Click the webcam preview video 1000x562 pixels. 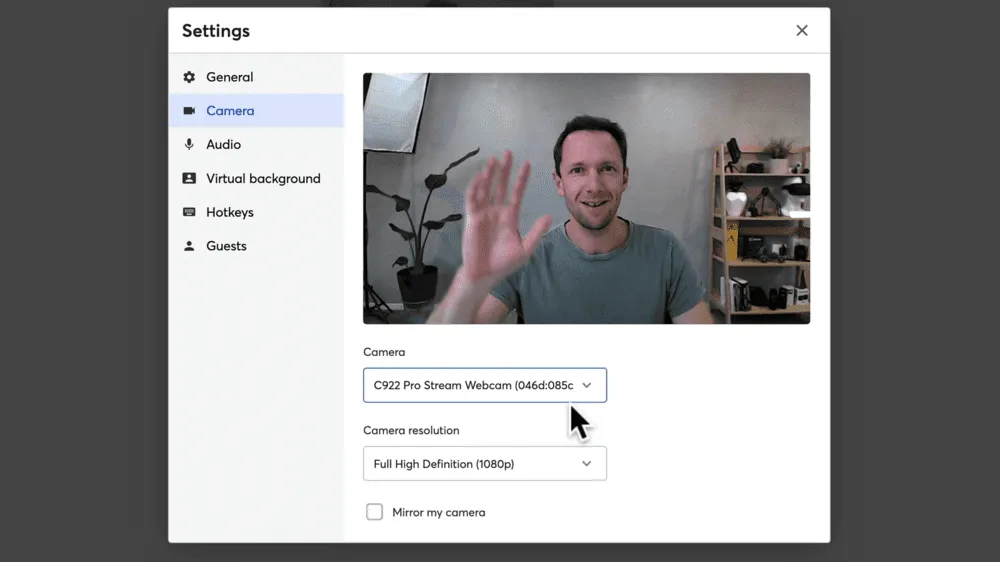pyautogui.click(x=586, y=198)
